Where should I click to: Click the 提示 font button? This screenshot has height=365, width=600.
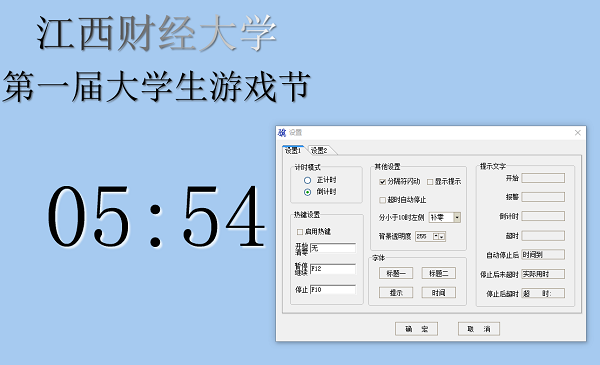[x=396, y=293]
